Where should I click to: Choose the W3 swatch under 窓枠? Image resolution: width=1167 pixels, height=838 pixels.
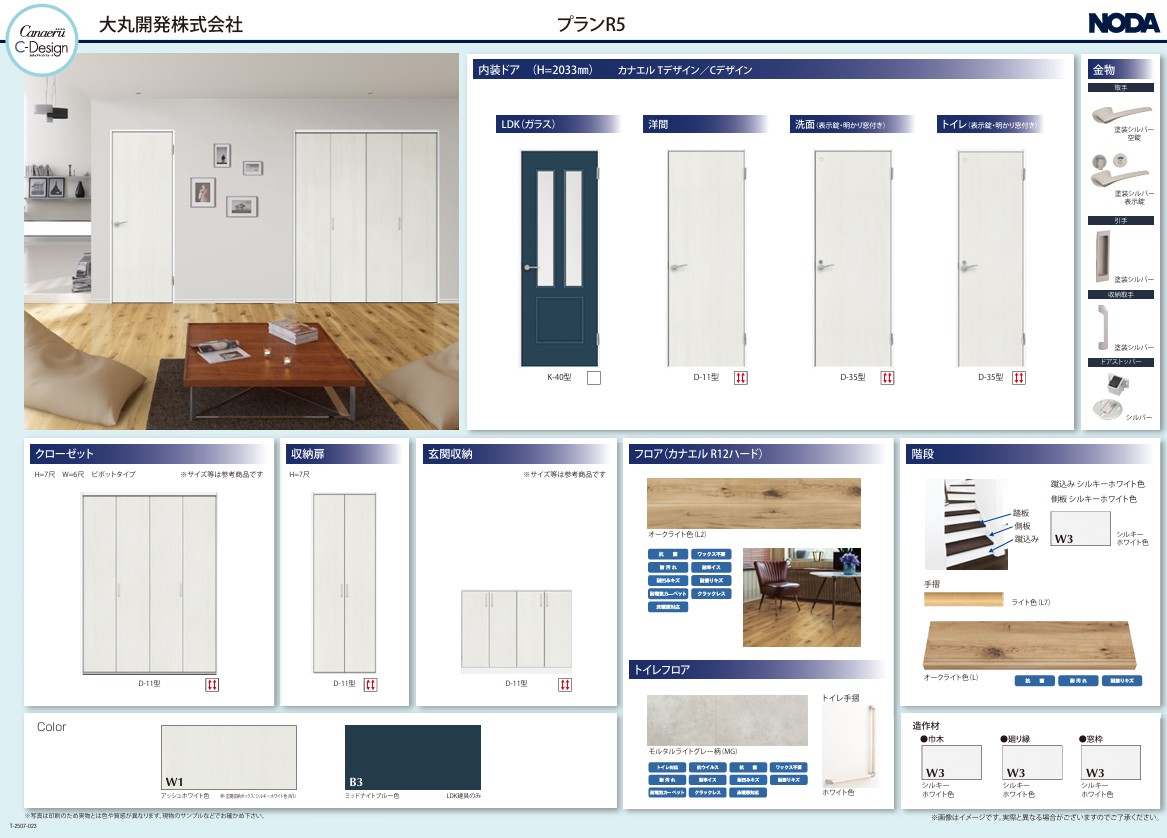[1112, 763]
